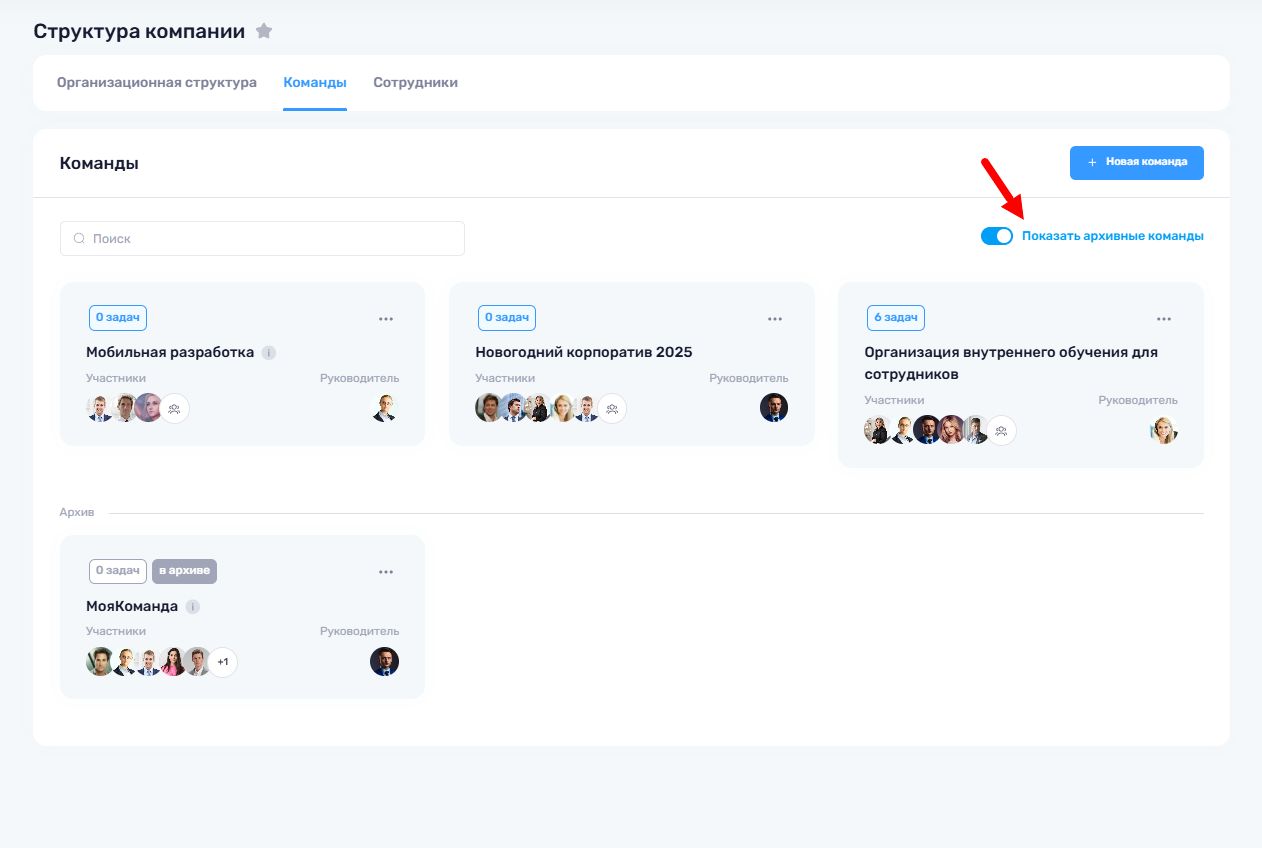Screen dimensions: 1262x848
Task: Click the search magnifier icon
Action: point(79,239)
